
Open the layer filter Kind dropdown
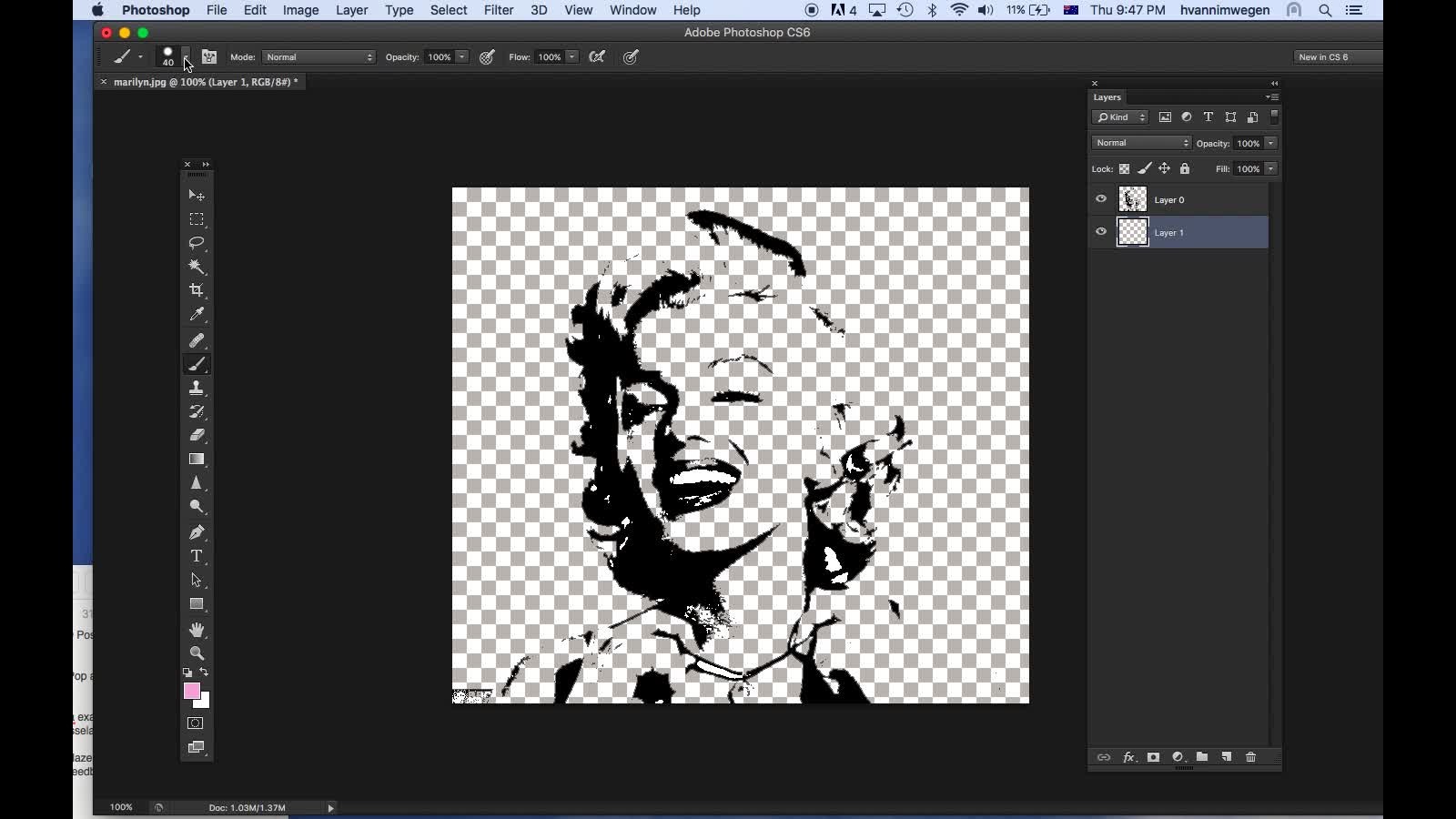point(1120,117)
